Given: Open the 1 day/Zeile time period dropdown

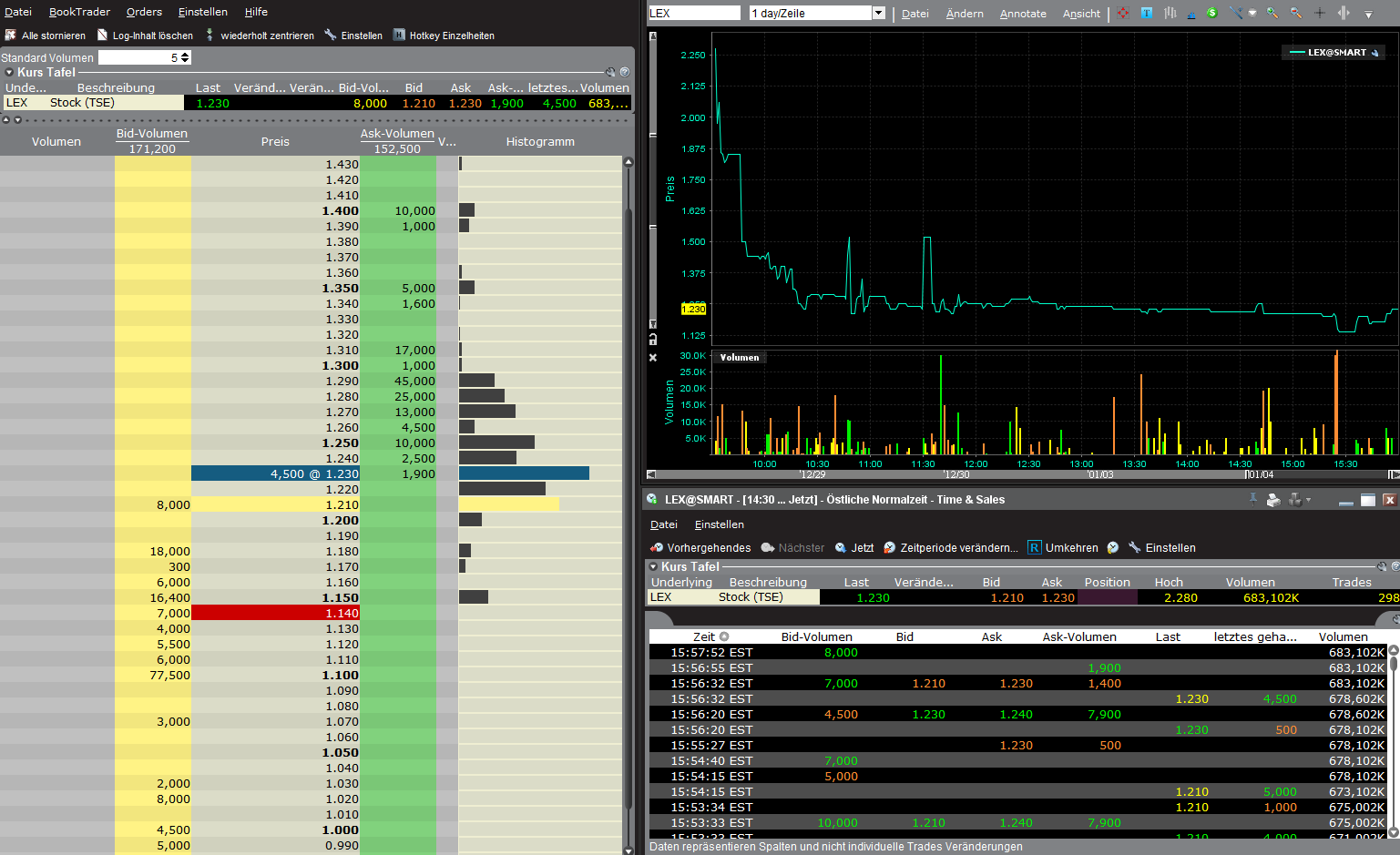Looking at the screenshot, I should point(878,13).
